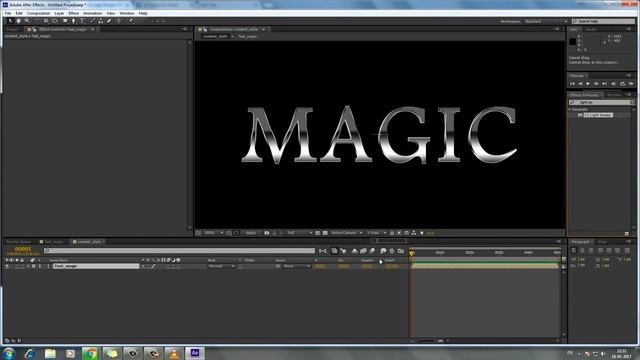
Task: Click the Effects & Presets search field
Action: 602,102
